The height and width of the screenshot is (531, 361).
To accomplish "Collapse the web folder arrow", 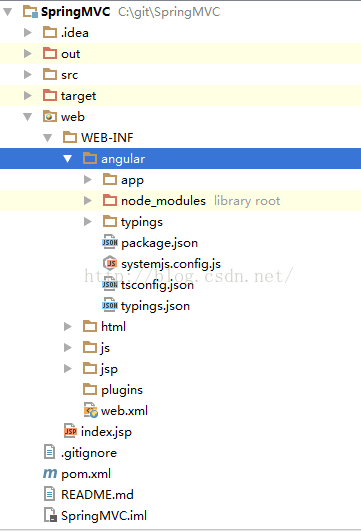I will point(27,117).
